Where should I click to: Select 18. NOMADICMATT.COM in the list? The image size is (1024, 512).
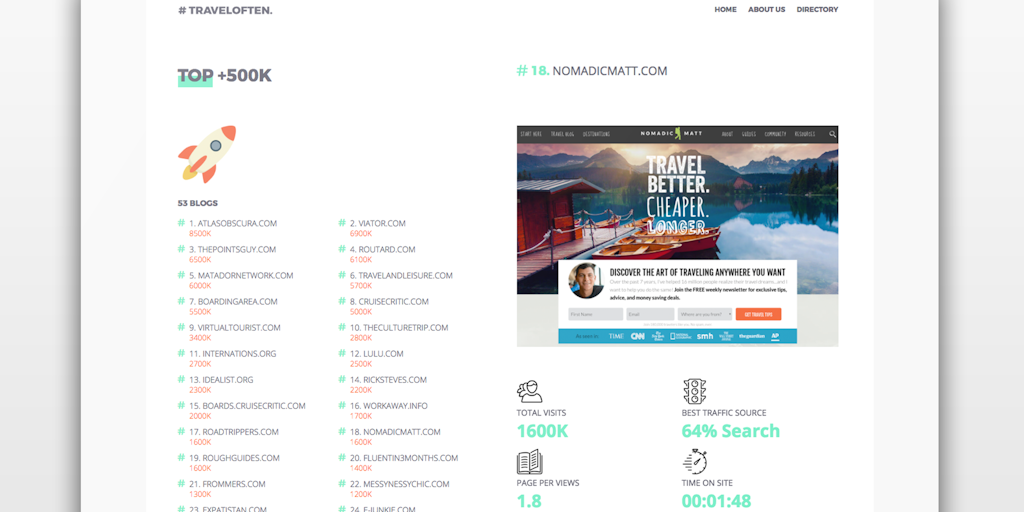[x=395, y=432]
